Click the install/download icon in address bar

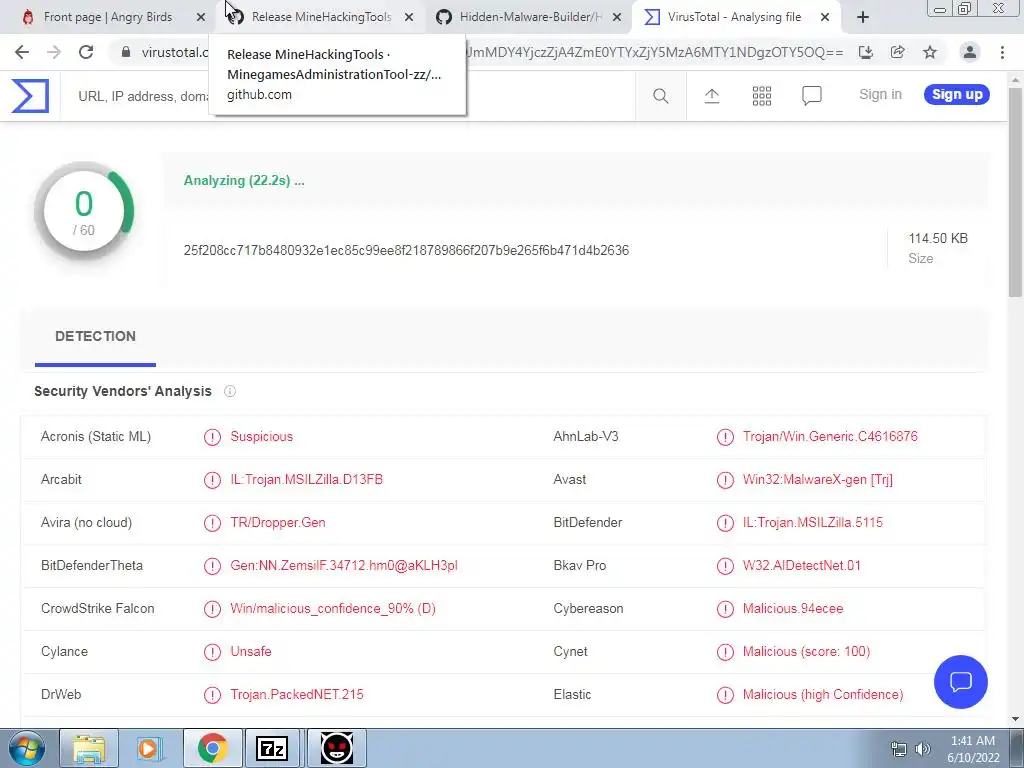click(x=865, y=52)
